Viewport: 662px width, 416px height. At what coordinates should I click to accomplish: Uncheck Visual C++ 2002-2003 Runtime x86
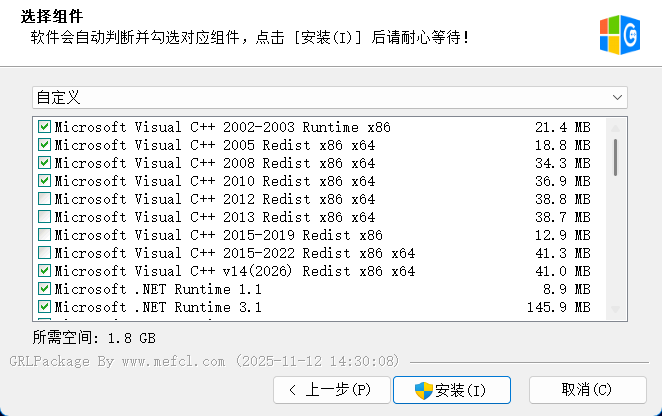pos(44,127)
